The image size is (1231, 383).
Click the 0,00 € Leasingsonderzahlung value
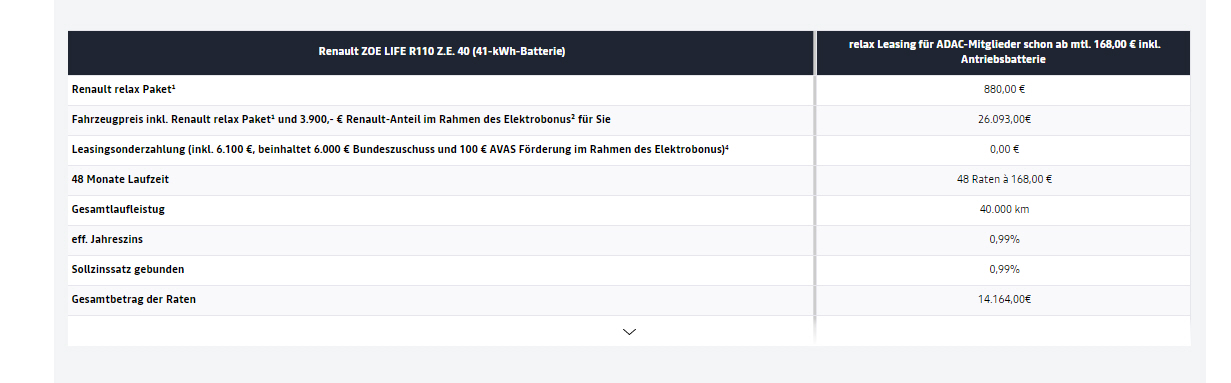tap(1004, 149)
